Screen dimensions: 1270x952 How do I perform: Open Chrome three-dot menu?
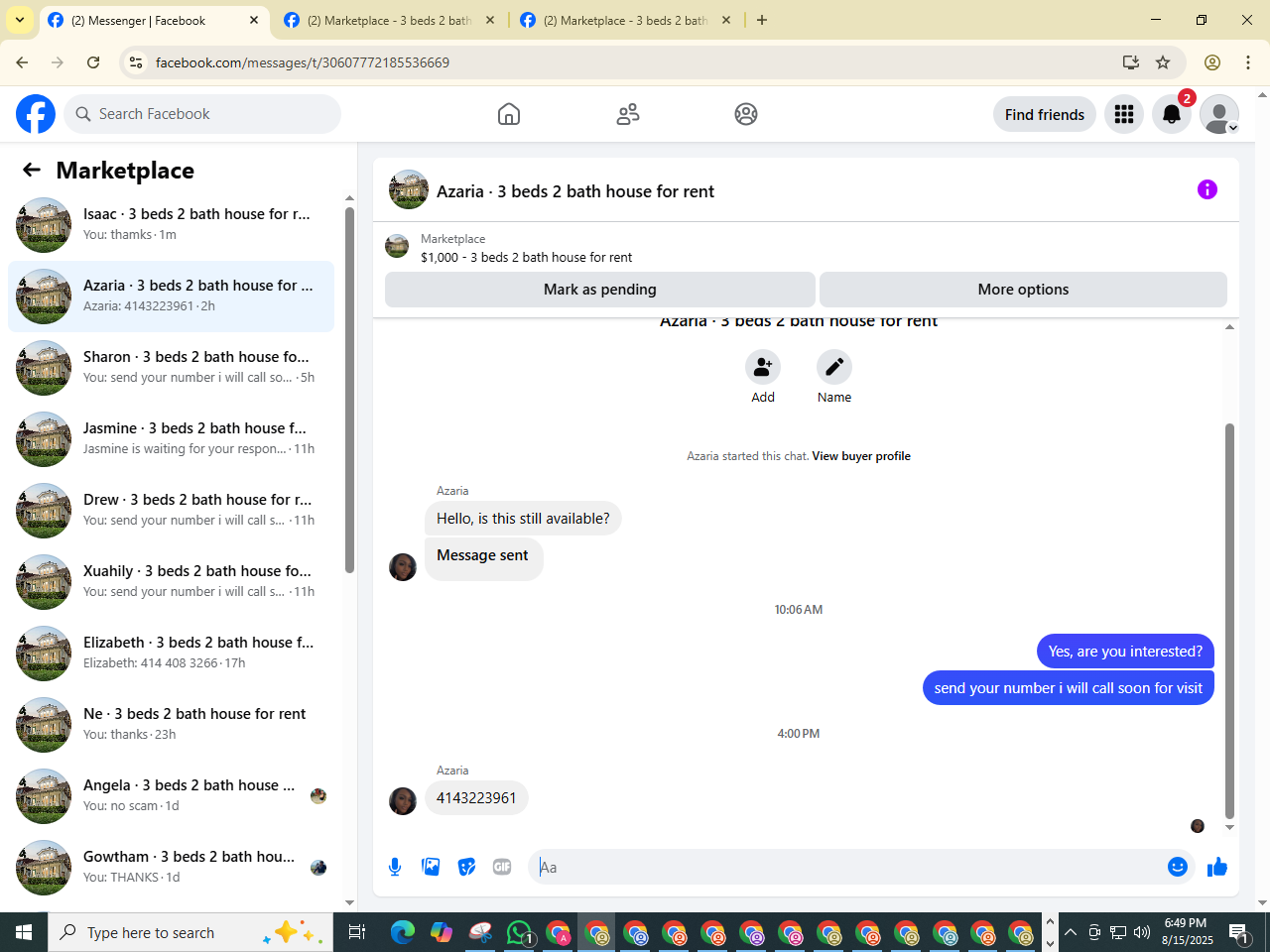pyautogui.click(x=1248, y=62)
